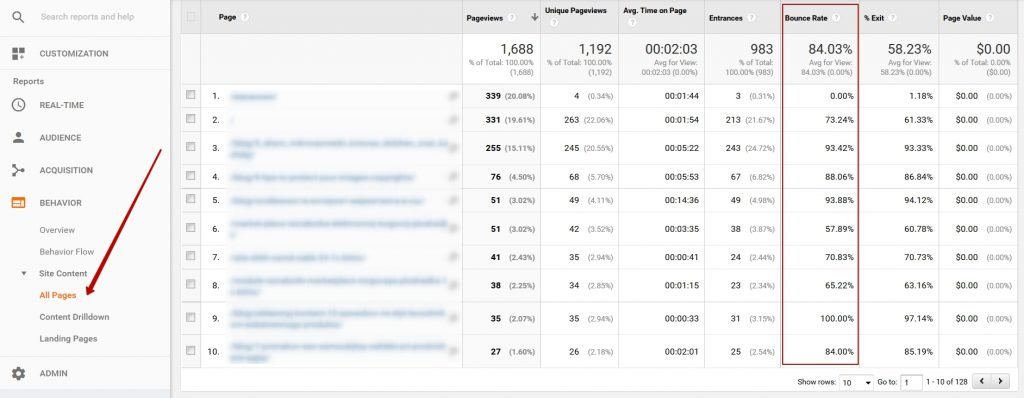
Task: Click the magnifier search icon in sidebar
Action: (x=18, y=17)
